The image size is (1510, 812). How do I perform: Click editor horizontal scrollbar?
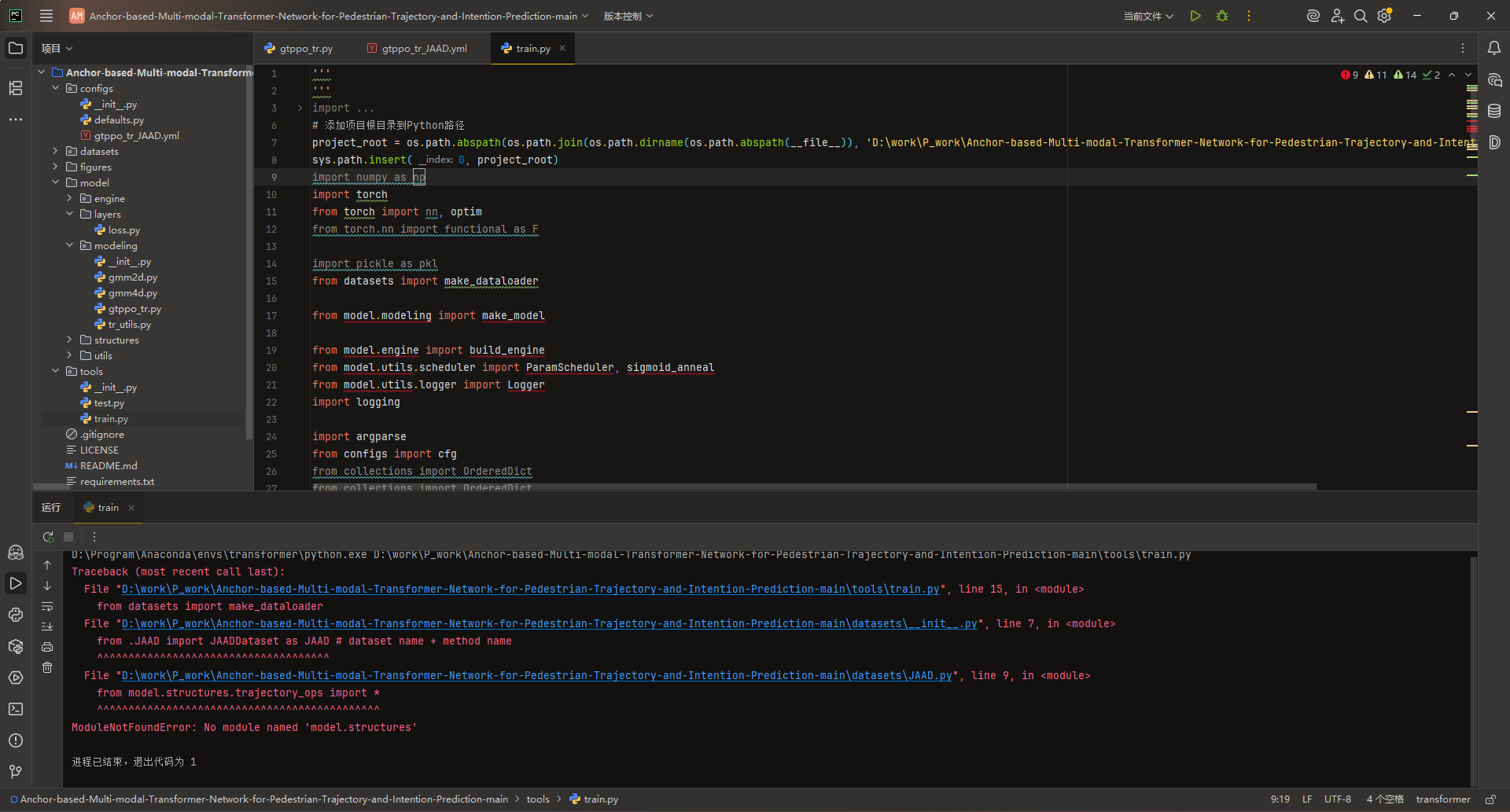pyautogui.click(x=814, y=487)
